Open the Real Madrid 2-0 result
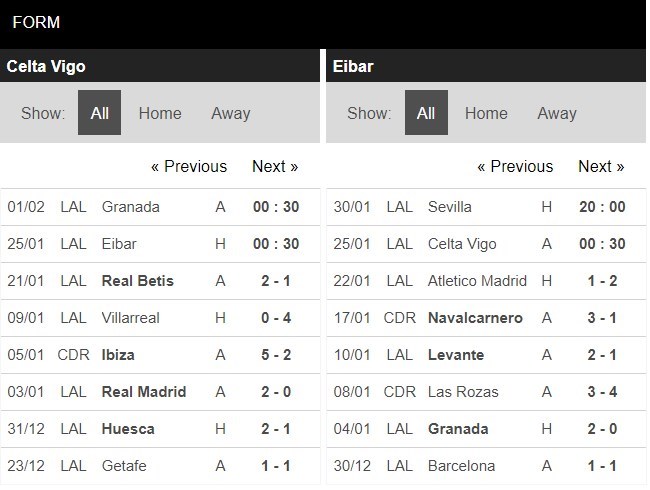 (160, 392)
